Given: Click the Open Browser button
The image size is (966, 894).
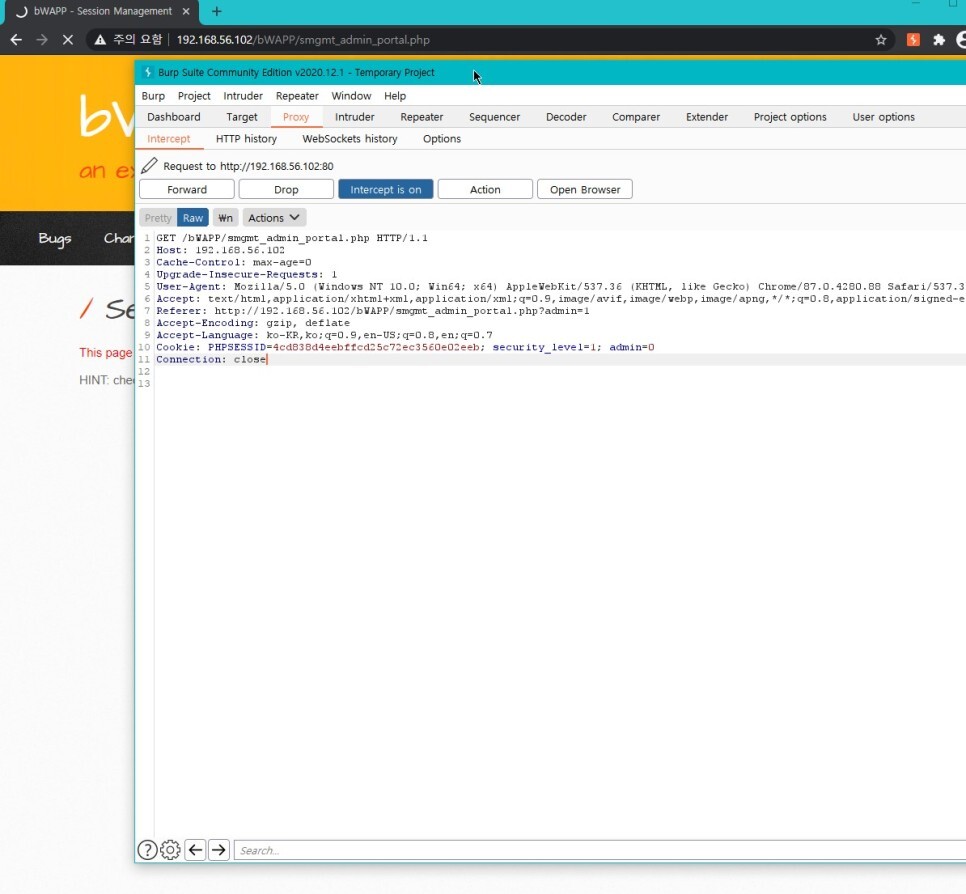Looking at the screenshot, I should tap(585, 189).
